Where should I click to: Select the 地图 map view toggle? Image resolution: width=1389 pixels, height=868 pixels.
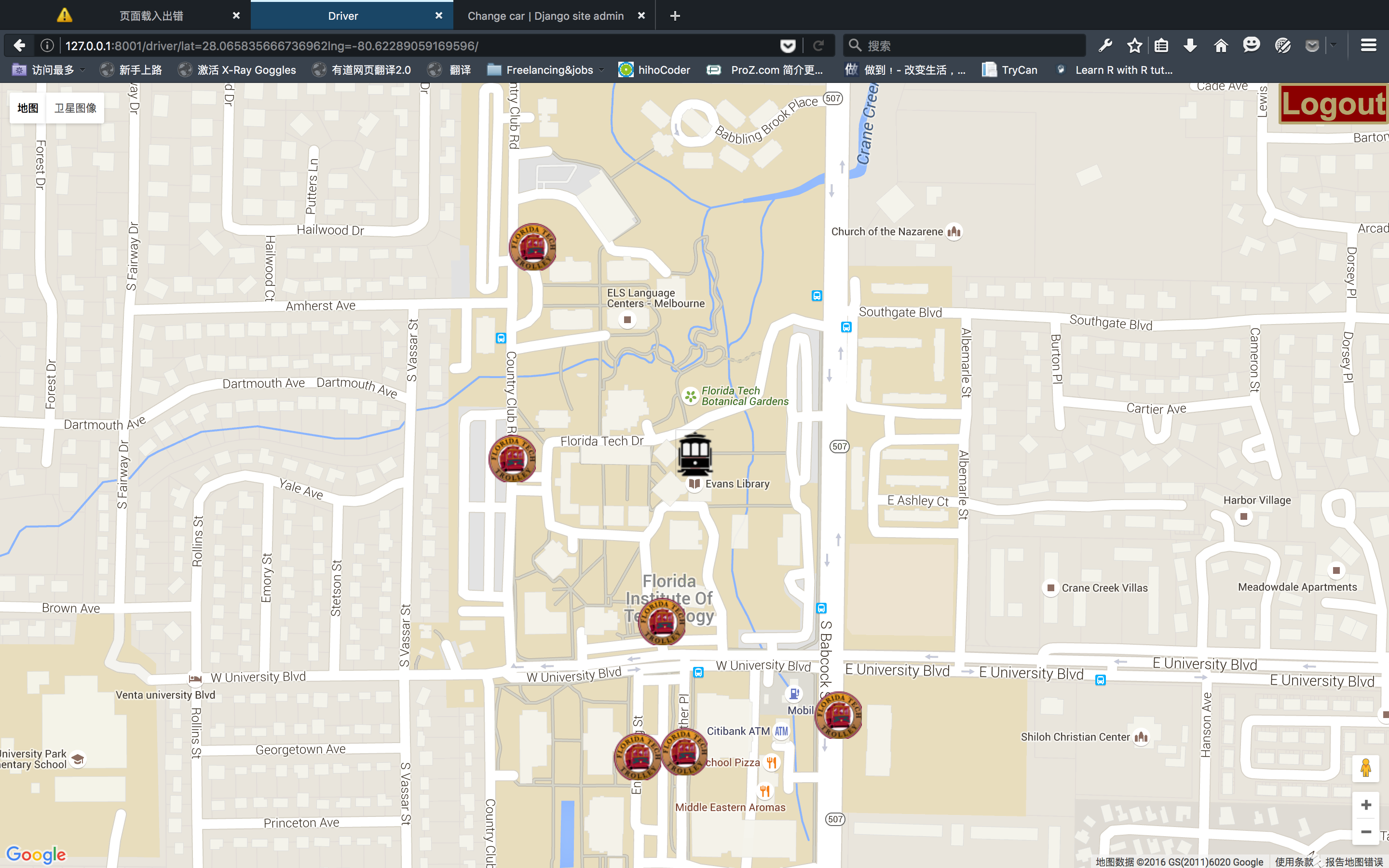(27, 108)
